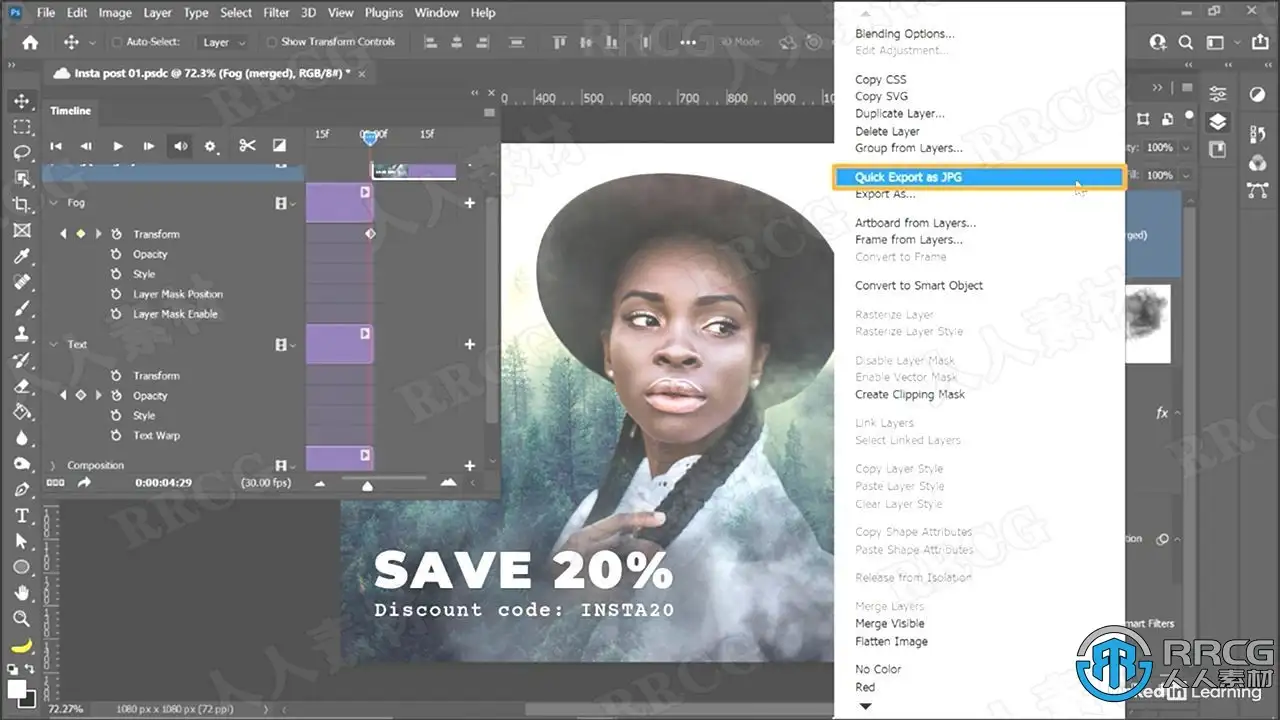Select the Zoom tool
Image resolution: width=1280 pixels, height=720 pixels.
(21, 619)
